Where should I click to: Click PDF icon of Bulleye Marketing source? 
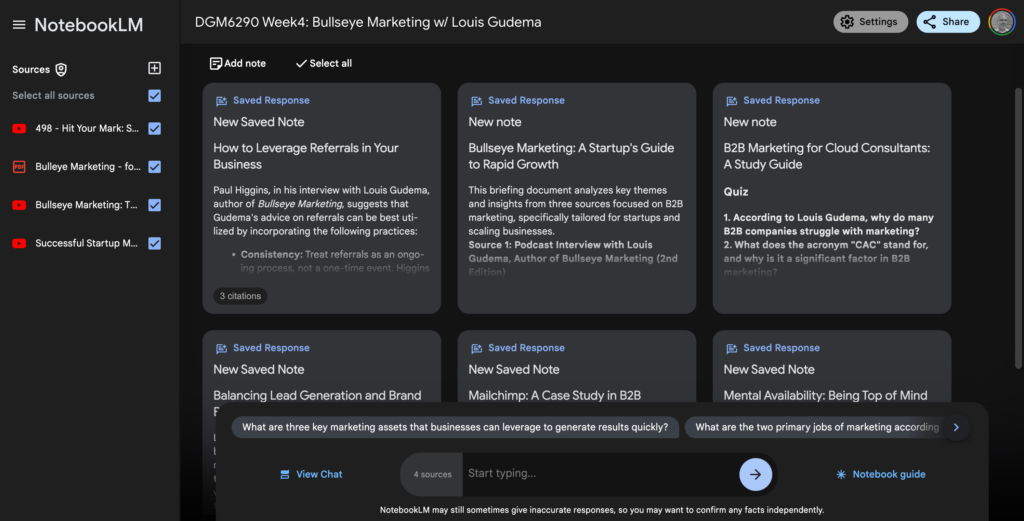pyautogui.click(x=19, y=166)
